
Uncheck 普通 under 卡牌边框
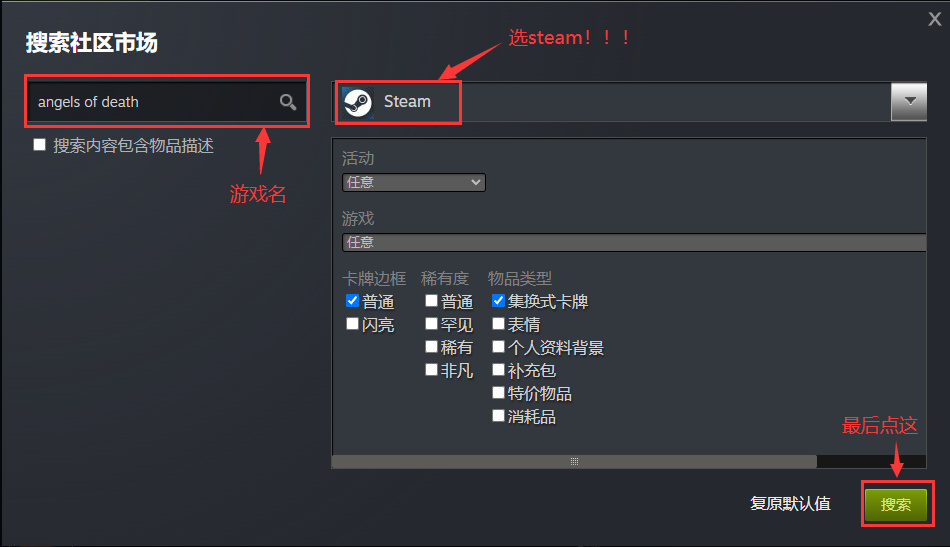[x=352, y=300]
